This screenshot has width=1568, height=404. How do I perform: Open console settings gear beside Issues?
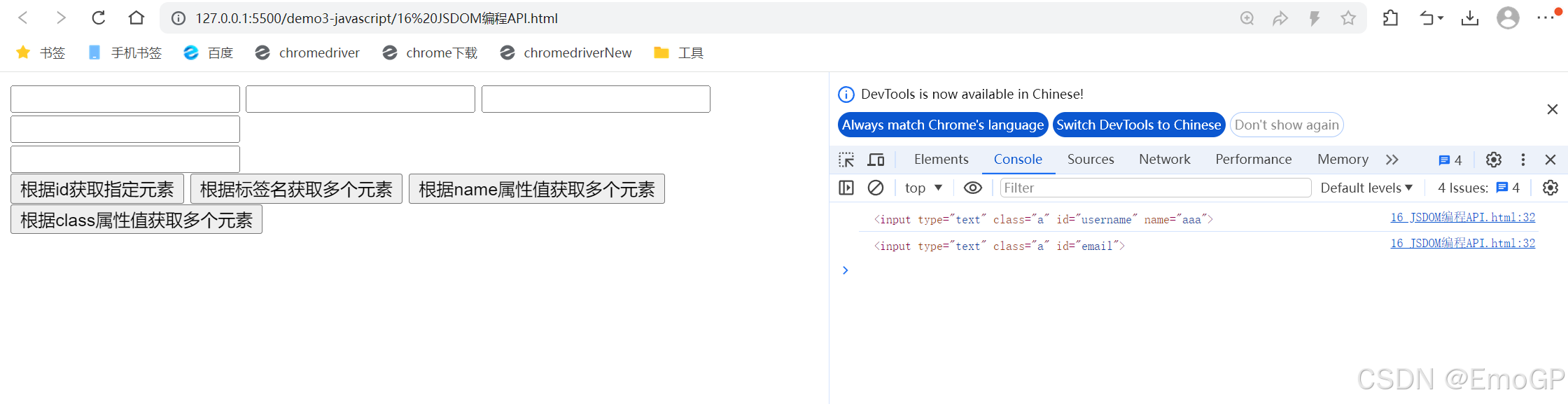click(1550, 188)
